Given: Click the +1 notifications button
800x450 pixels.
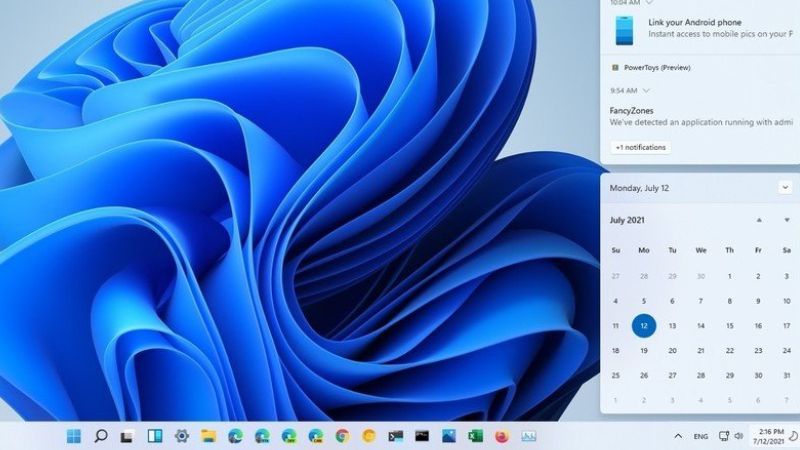Looking at the screenshot, I should 640,147.
